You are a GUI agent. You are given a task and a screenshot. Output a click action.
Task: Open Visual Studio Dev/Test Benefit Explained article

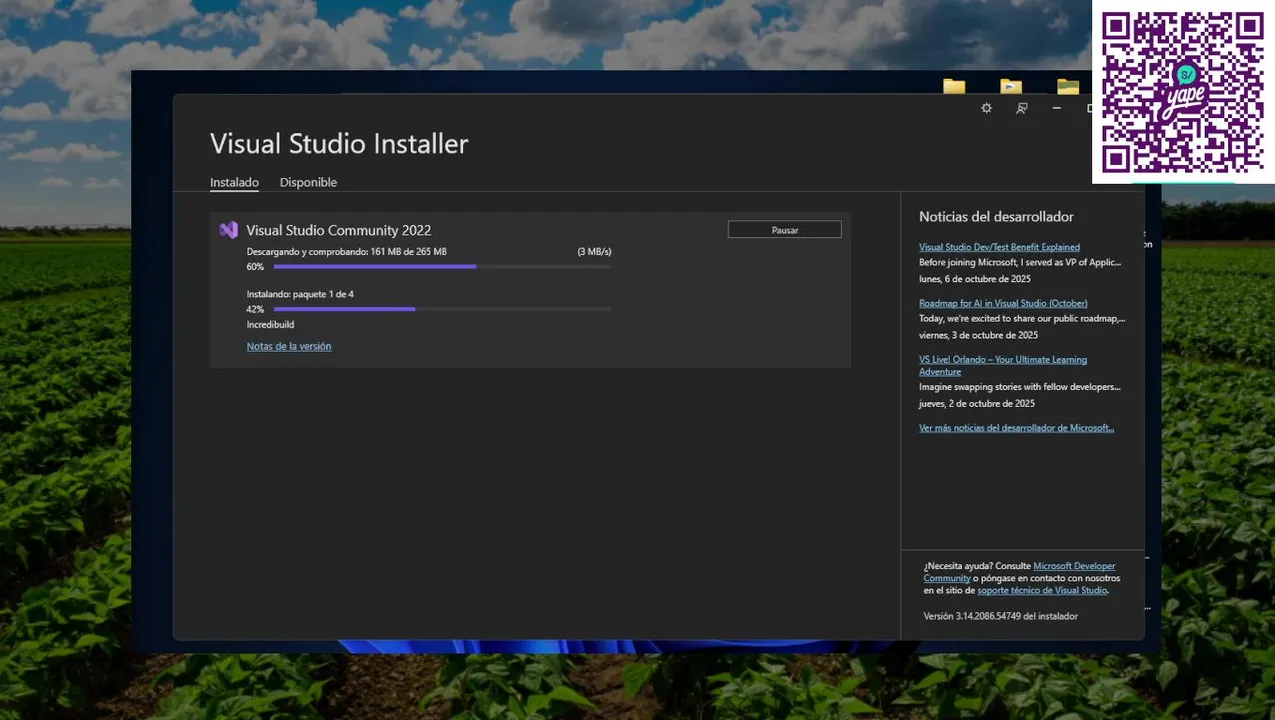click(999, 247)
